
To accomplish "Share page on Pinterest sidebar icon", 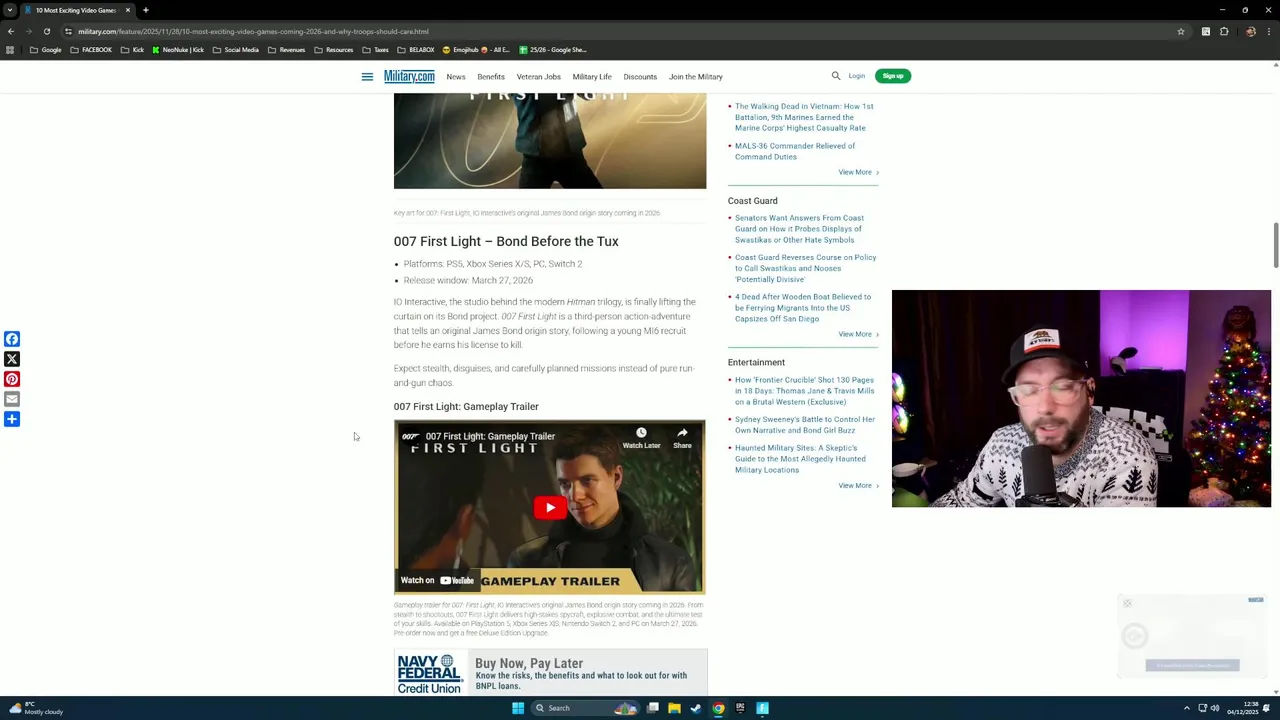I will (12, 379).
